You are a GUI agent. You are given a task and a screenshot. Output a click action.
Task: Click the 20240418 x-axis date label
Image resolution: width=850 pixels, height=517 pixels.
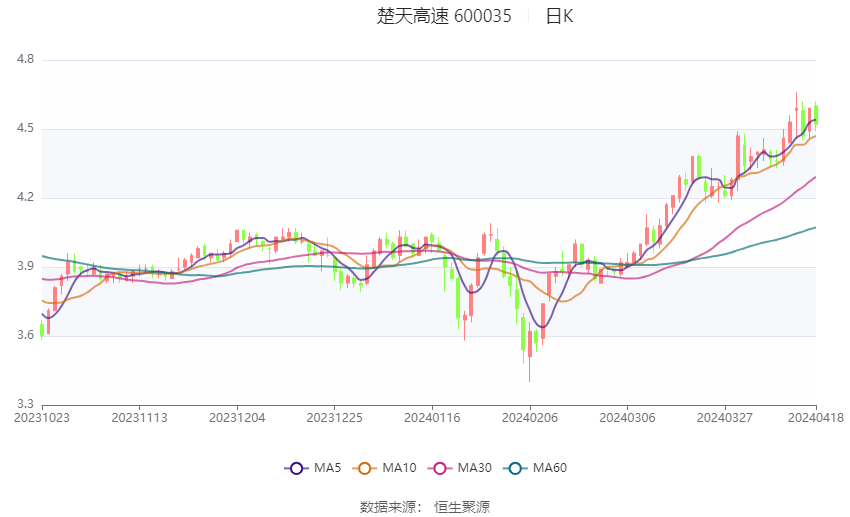(816, 418)
